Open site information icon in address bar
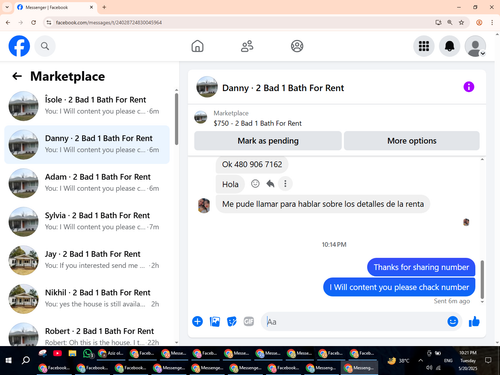Viewport: 500px width, 375px height. point(49,22)
